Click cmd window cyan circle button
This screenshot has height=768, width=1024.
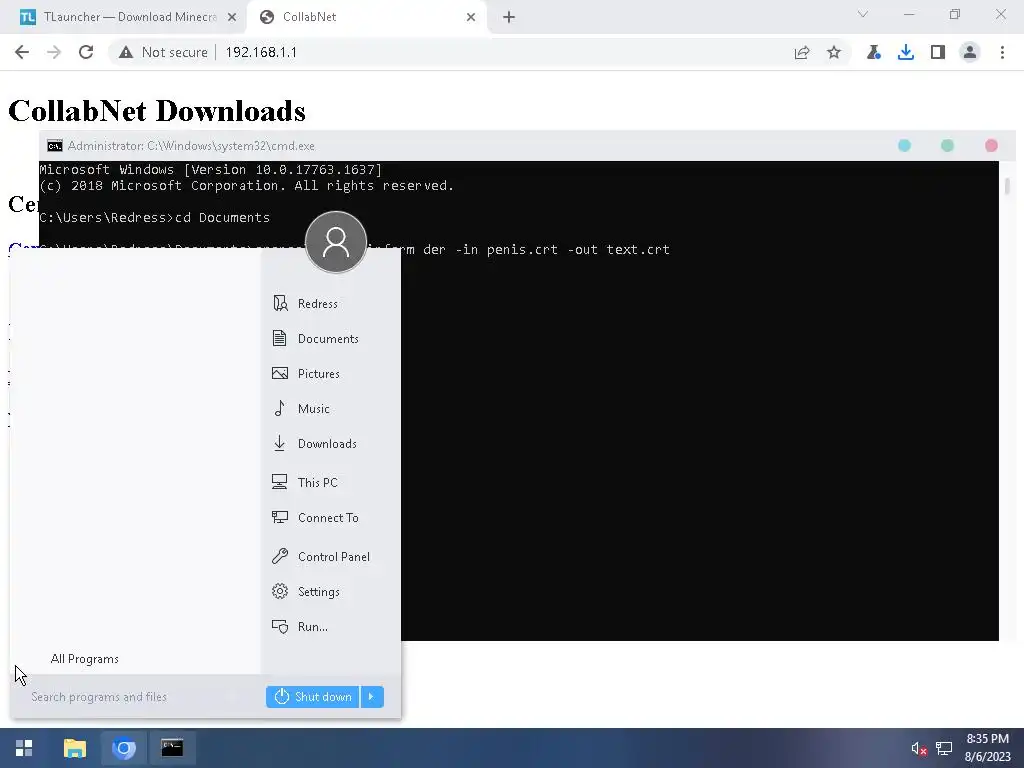[x=904, y=146]
